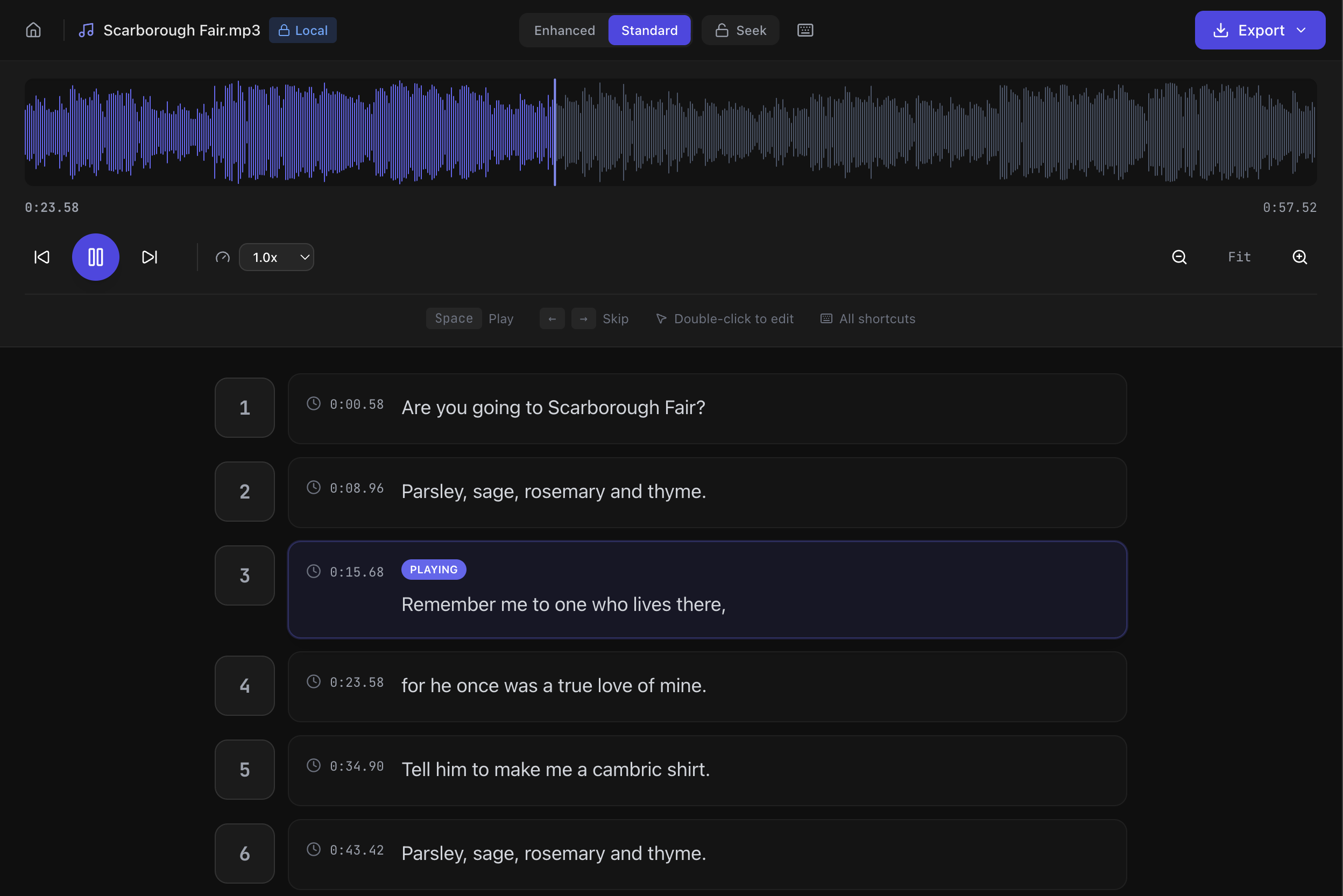Image resolution: width=1343 pixels, height=896 pixels.
Task: Pause playback with the round button
Action: (x=95, y=257)
